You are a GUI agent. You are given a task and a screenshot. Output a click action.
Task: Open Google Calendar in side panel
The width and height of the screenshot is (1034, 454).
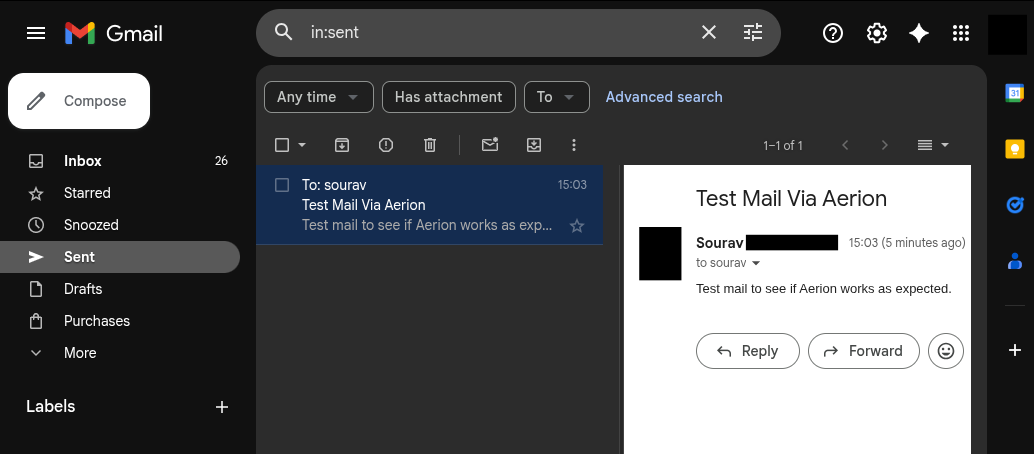1014,93
